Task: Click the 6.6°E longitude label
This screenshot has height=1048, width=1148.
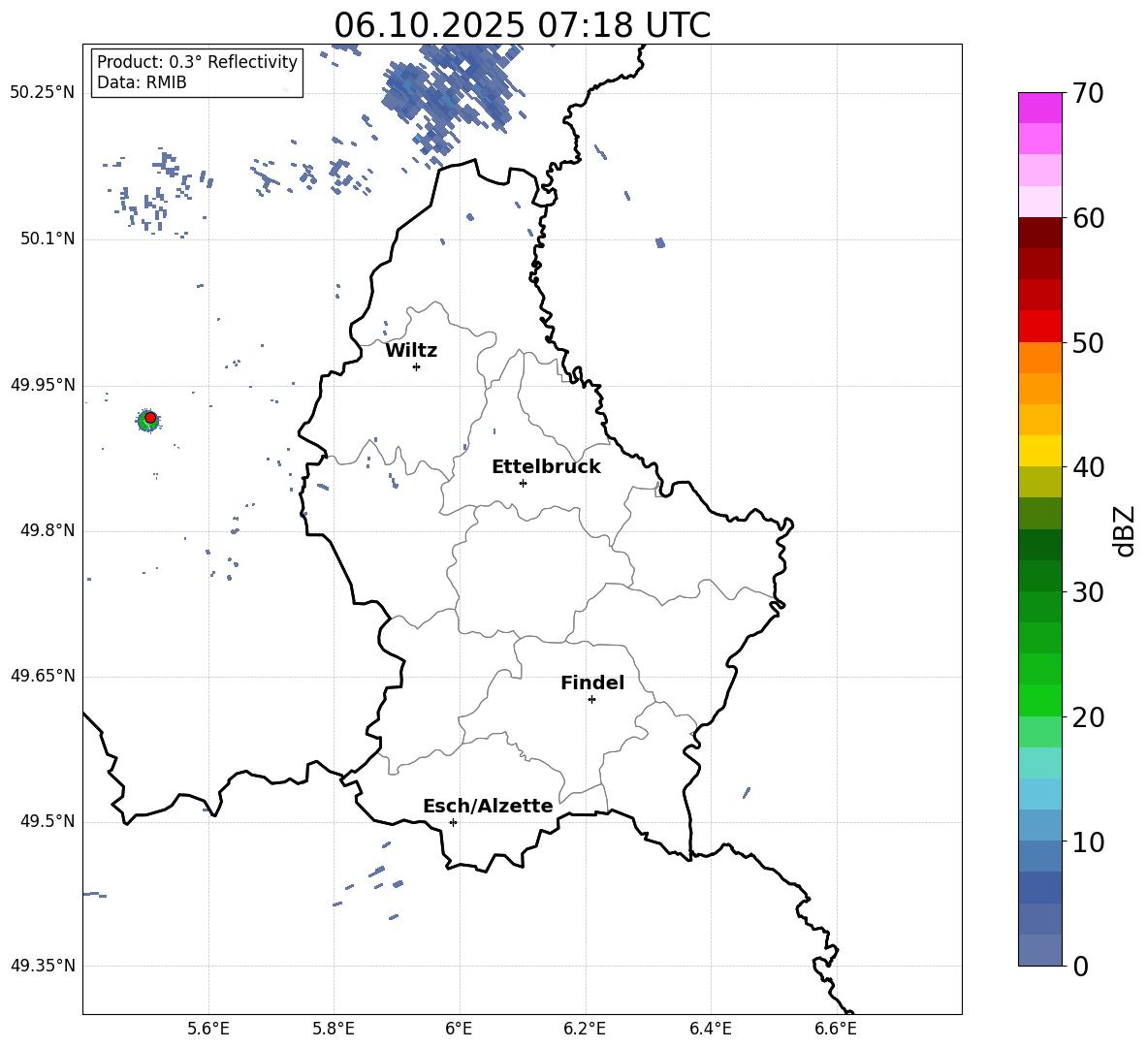Action: pos(836,1029)
